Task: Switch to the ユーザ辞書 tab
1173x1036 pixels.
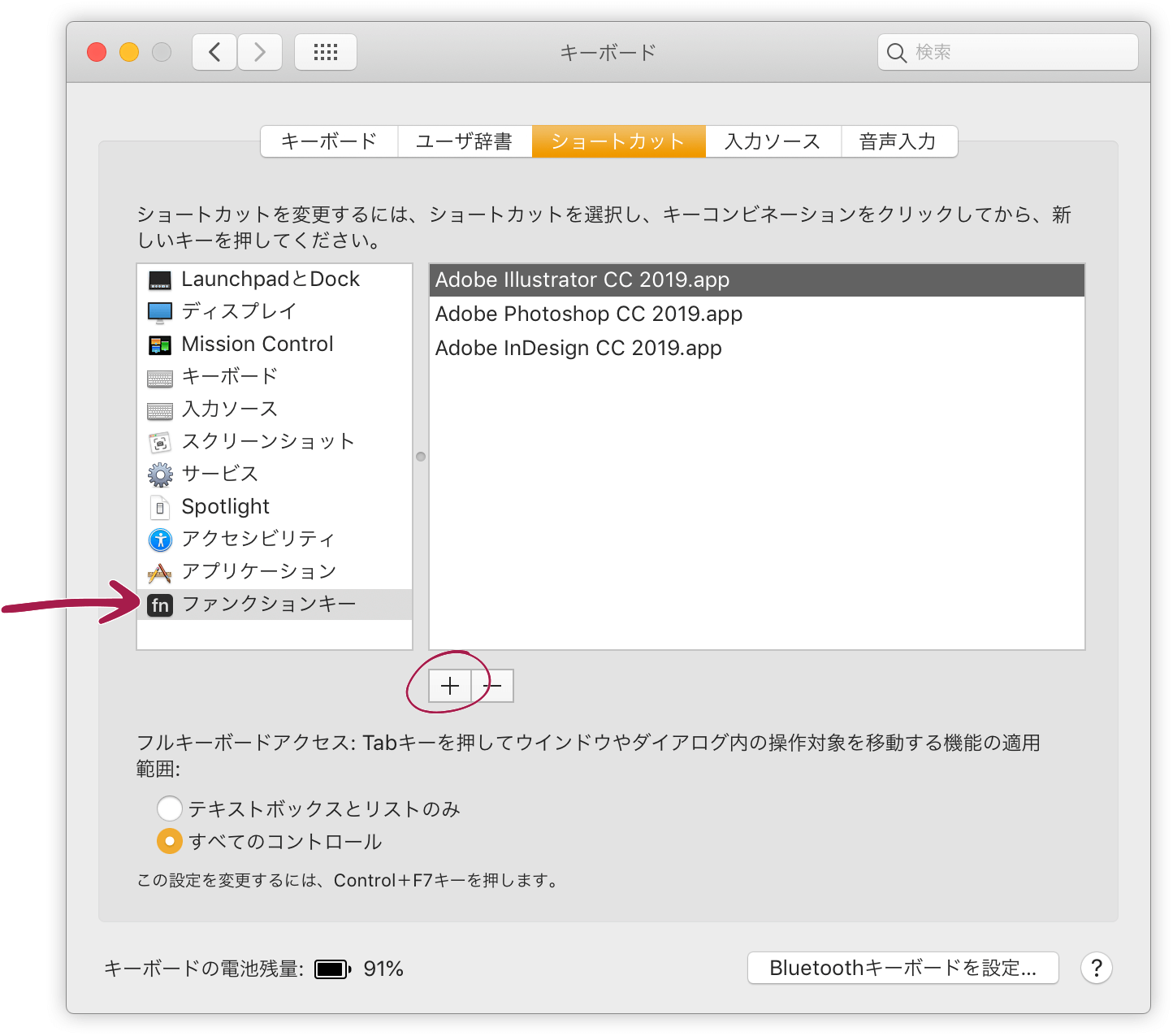Action: coord(465,141)
